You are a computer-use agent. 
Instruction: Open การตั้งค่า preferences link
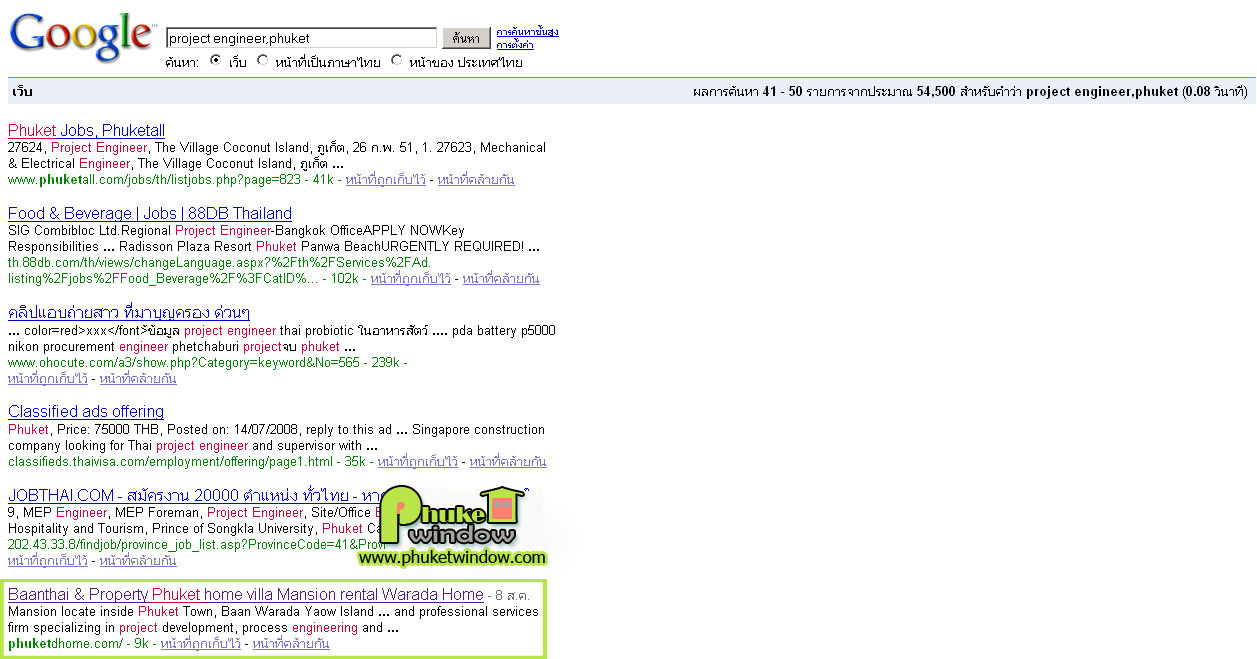coord(514,45)
